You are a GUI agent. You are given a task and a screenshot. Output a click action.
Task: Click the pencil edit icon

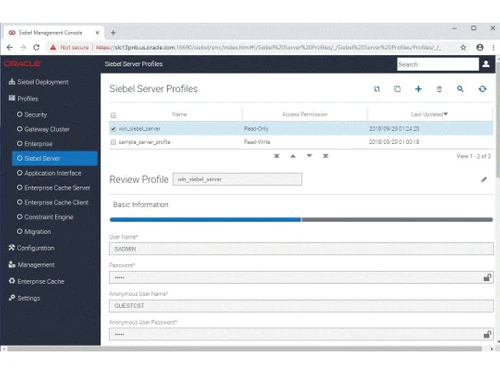pos(484,180)
